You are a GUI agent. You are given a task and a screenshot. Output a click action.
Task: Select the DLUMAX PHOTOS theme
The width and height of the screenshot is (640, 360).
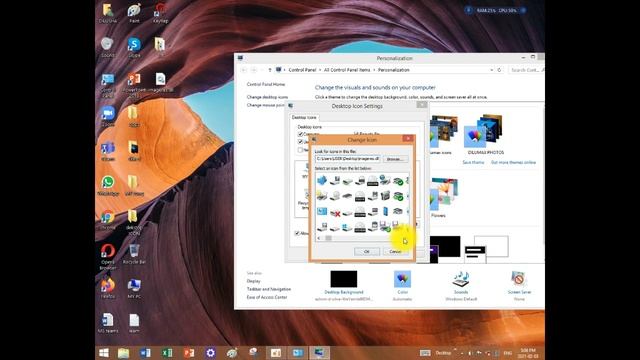[485, 135]
